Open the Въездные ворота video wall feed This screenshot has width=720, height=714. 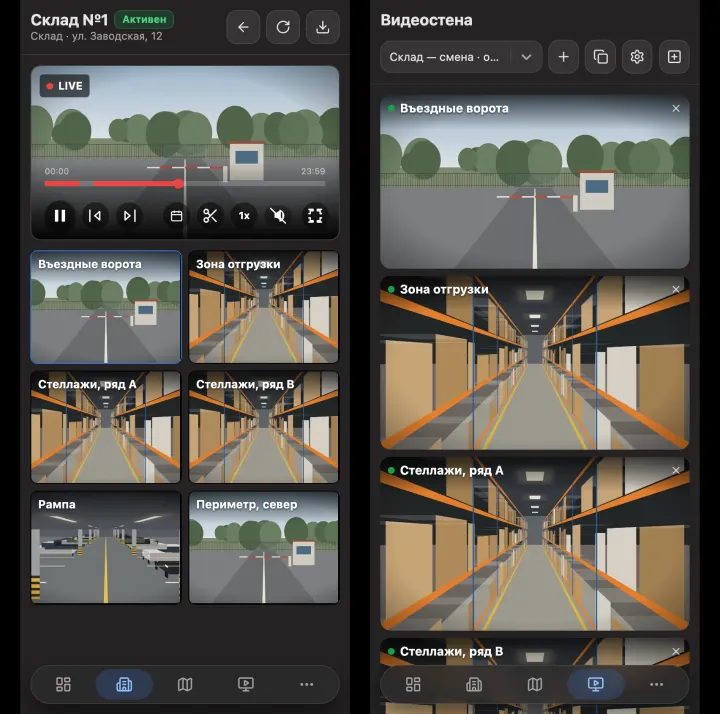535,182
